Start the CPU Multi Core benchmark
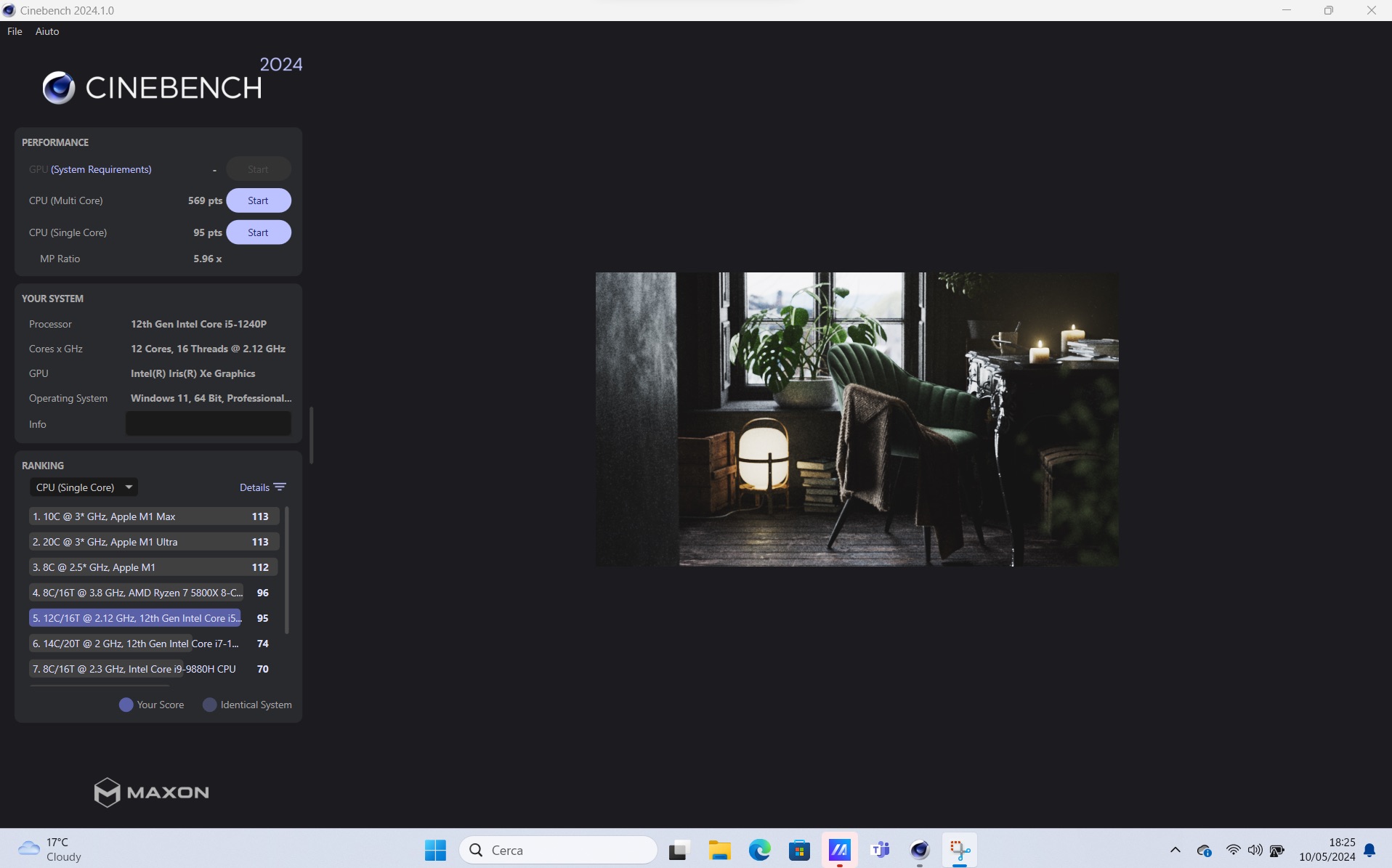 (x=258, y=200)
